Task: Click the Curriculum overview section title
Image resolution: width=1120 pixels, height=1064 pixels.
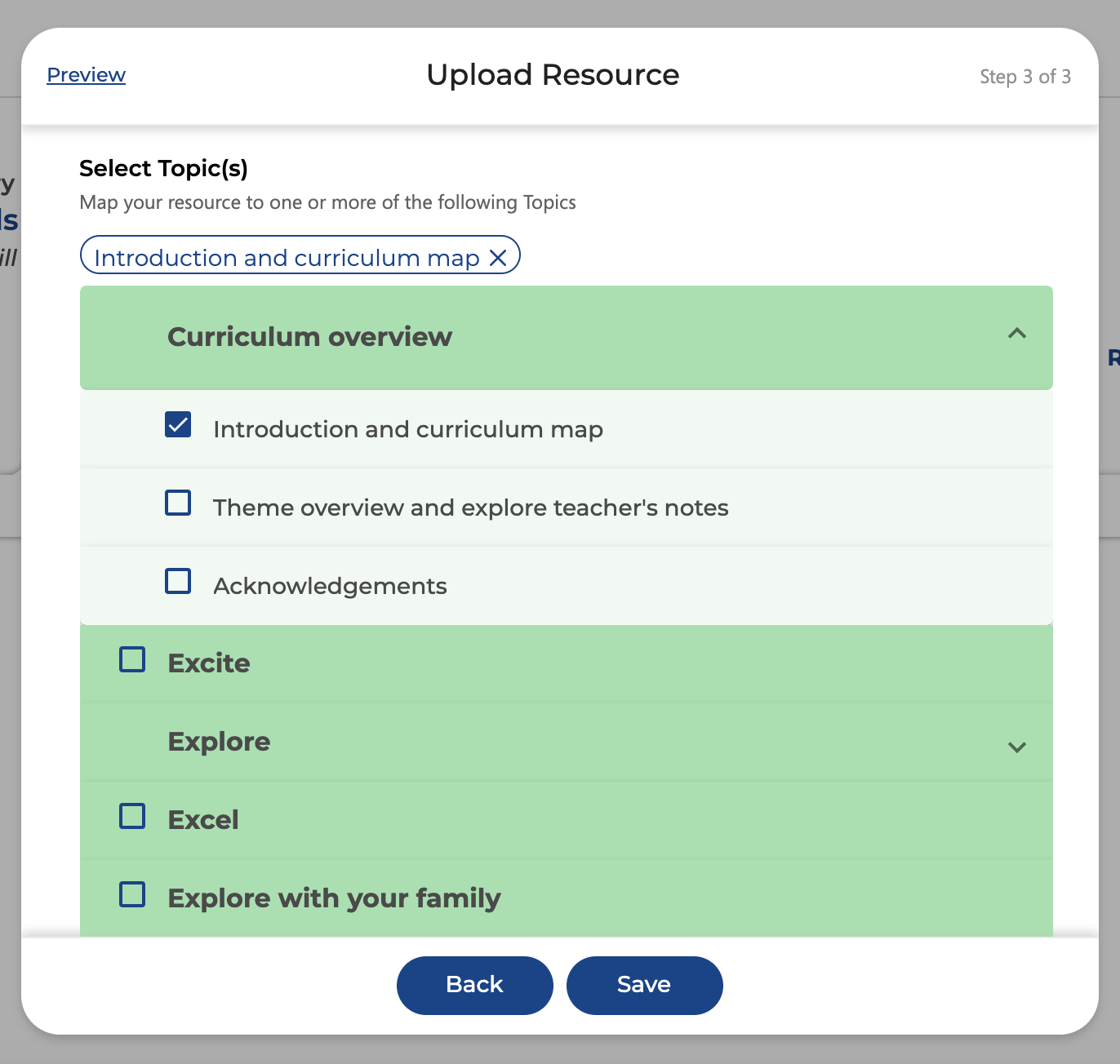Action: click(x=309, y=337)
